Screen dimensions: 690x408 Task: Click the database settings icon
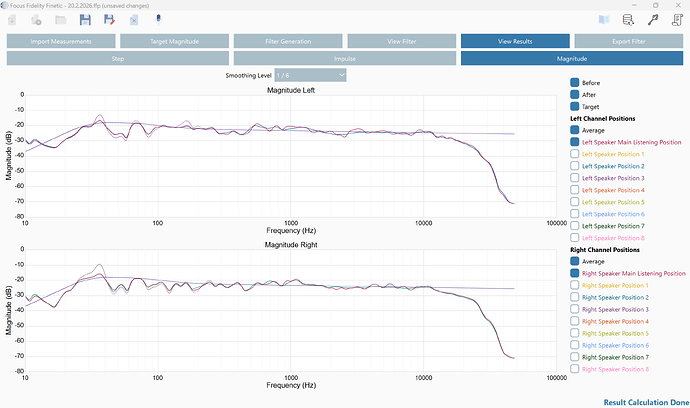[628, 20]
